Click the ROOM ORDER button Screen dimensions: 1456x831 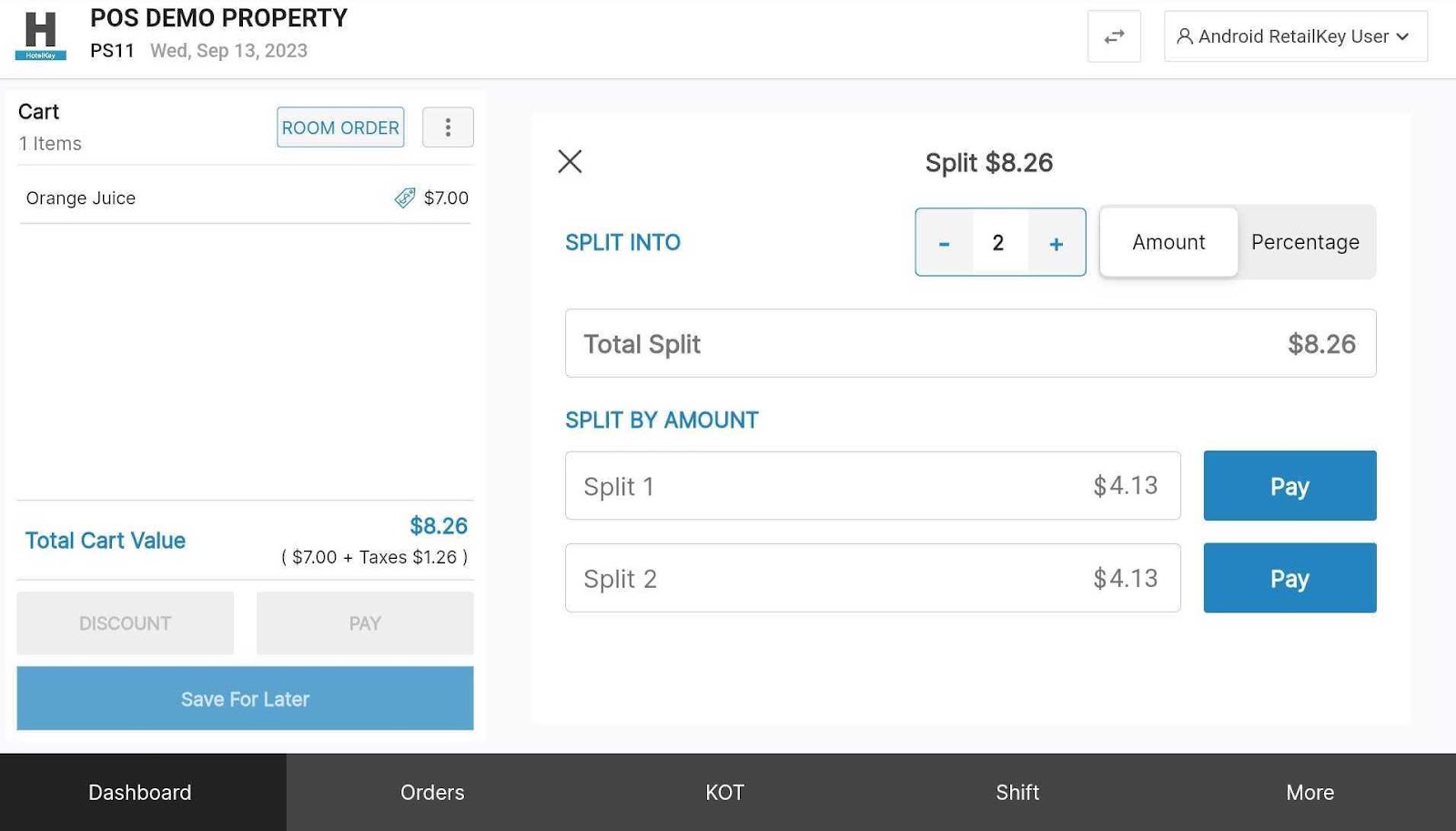[340, 127]
